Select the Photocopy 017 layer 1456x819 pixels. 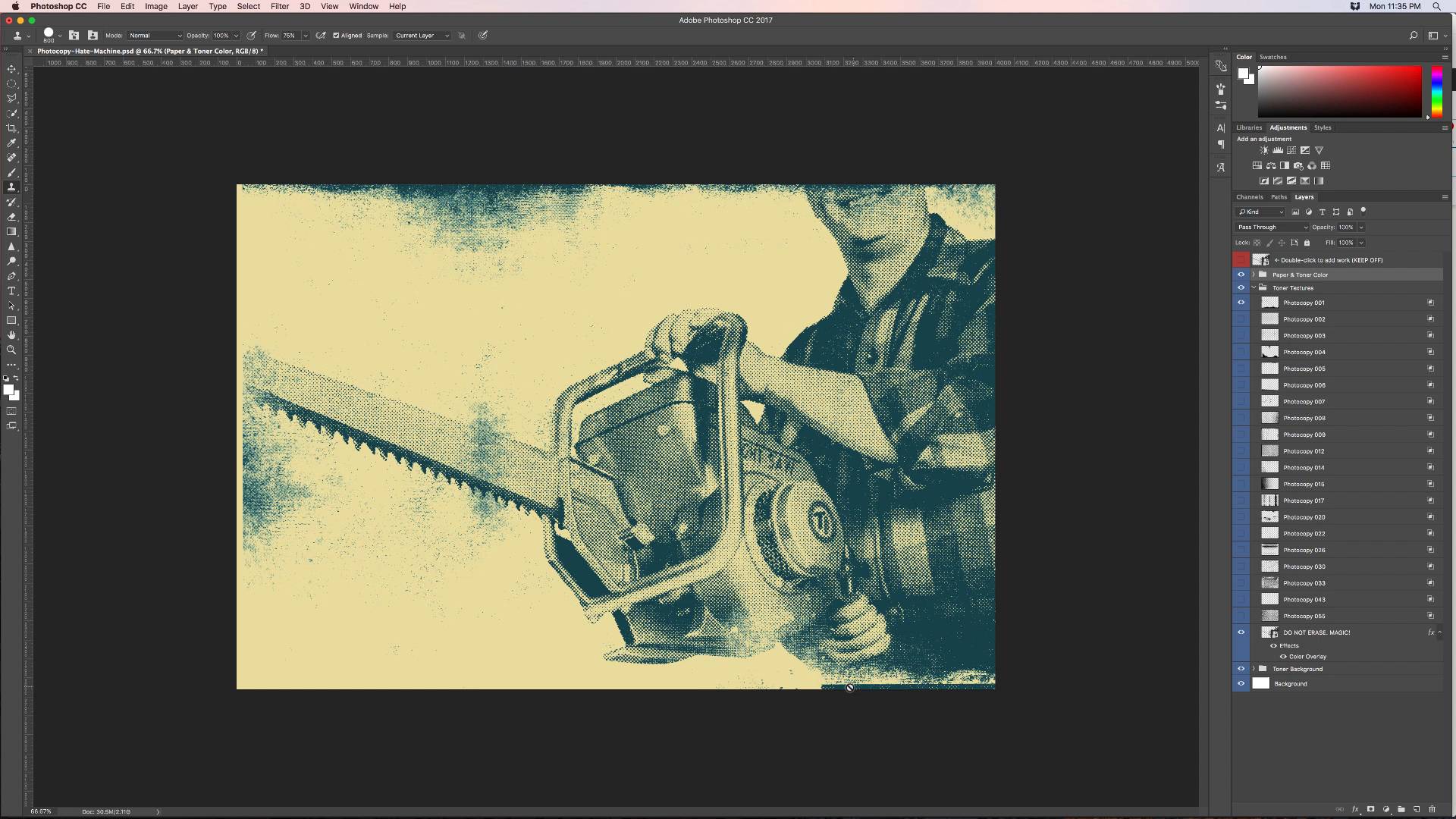(x=1304, y=500)
